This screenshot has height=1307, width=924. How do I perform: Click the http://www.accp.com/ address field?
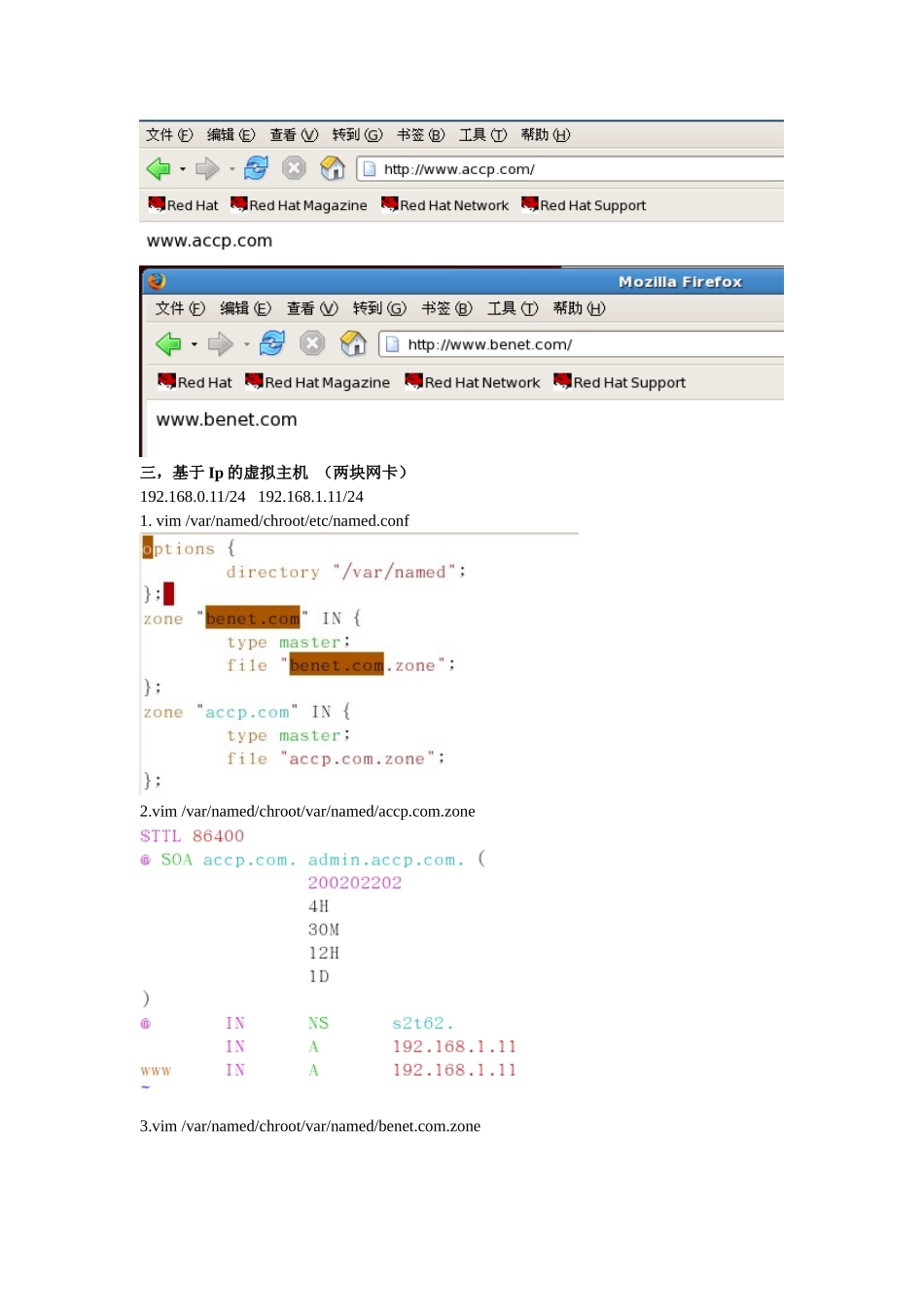tap(570, 169)
